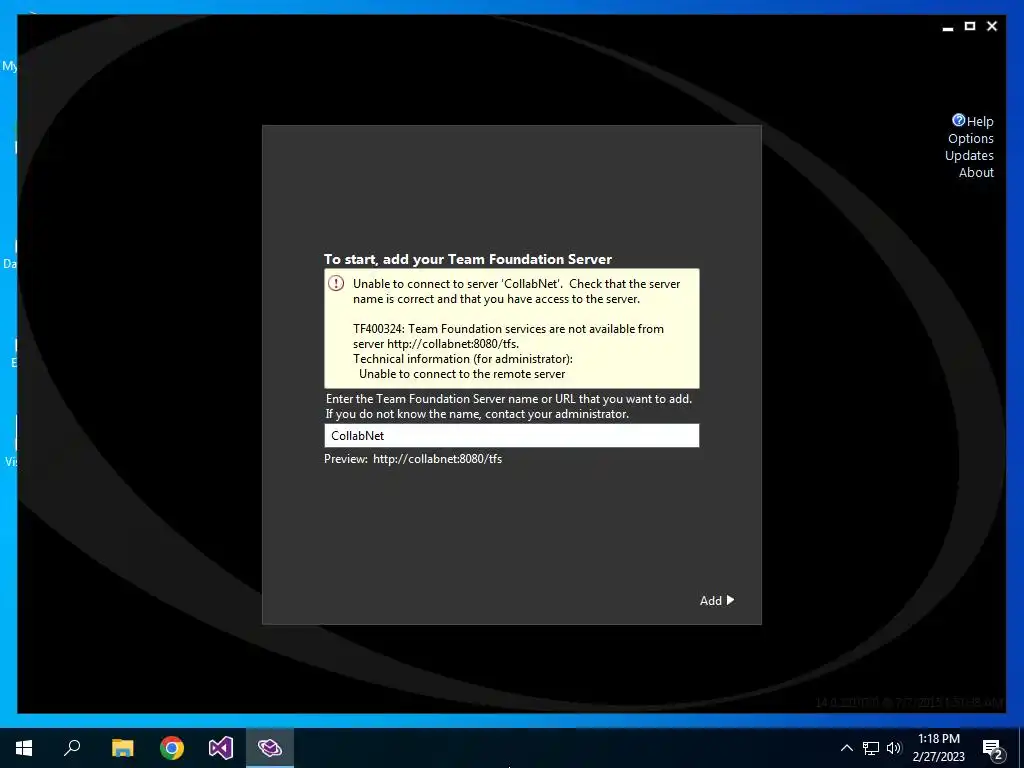
Task: Click the server name input field
Action: point(511,436)
